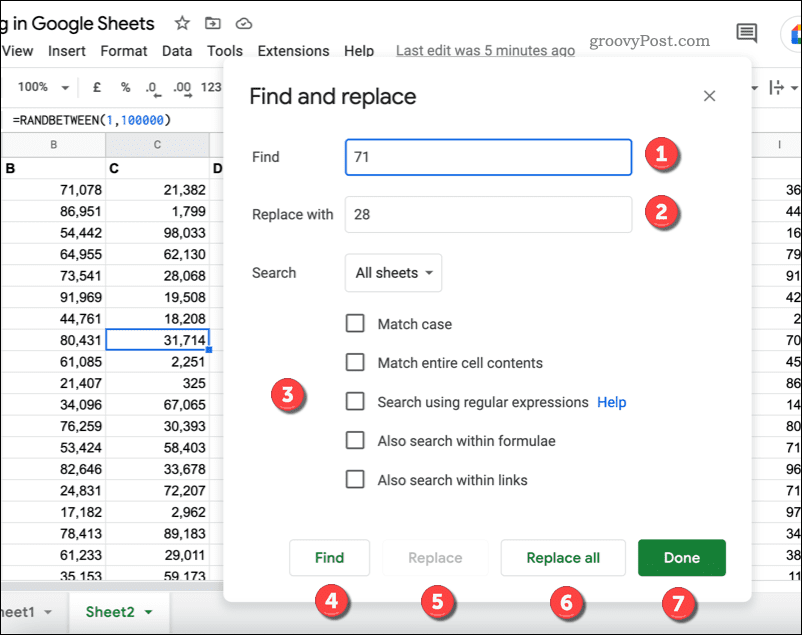The image size is (802, 635).
Task: Click the Replace all button
Action: (x=563, y=558)
